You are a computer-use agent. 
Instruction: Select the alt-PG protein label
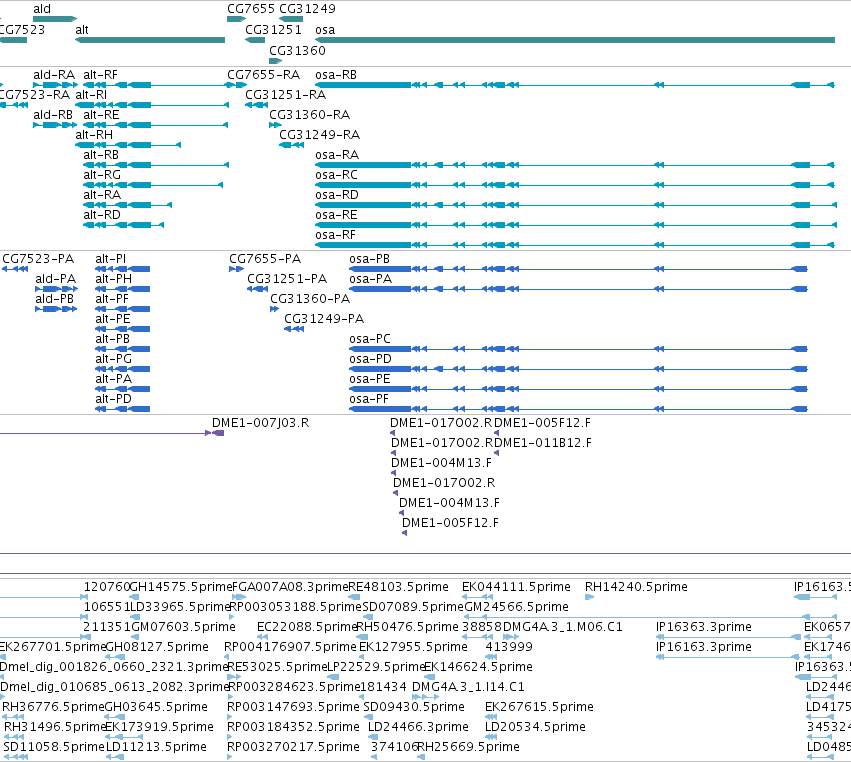[113, 359]
